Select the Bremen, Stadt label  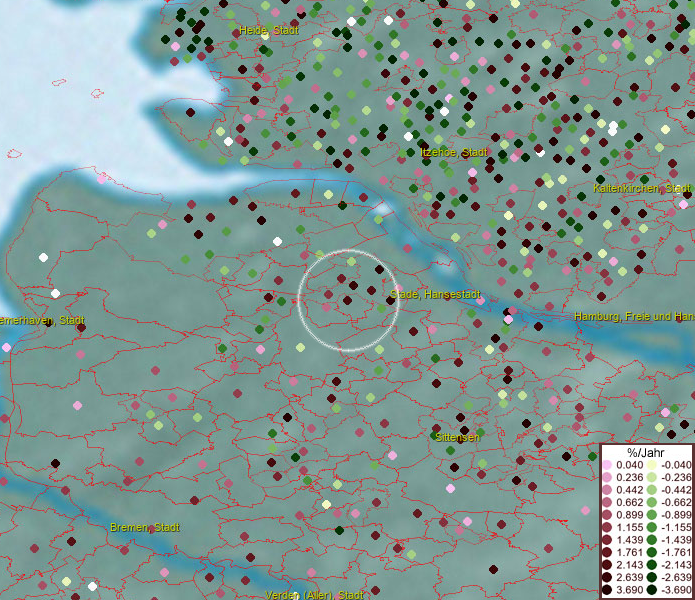[144, 527]
